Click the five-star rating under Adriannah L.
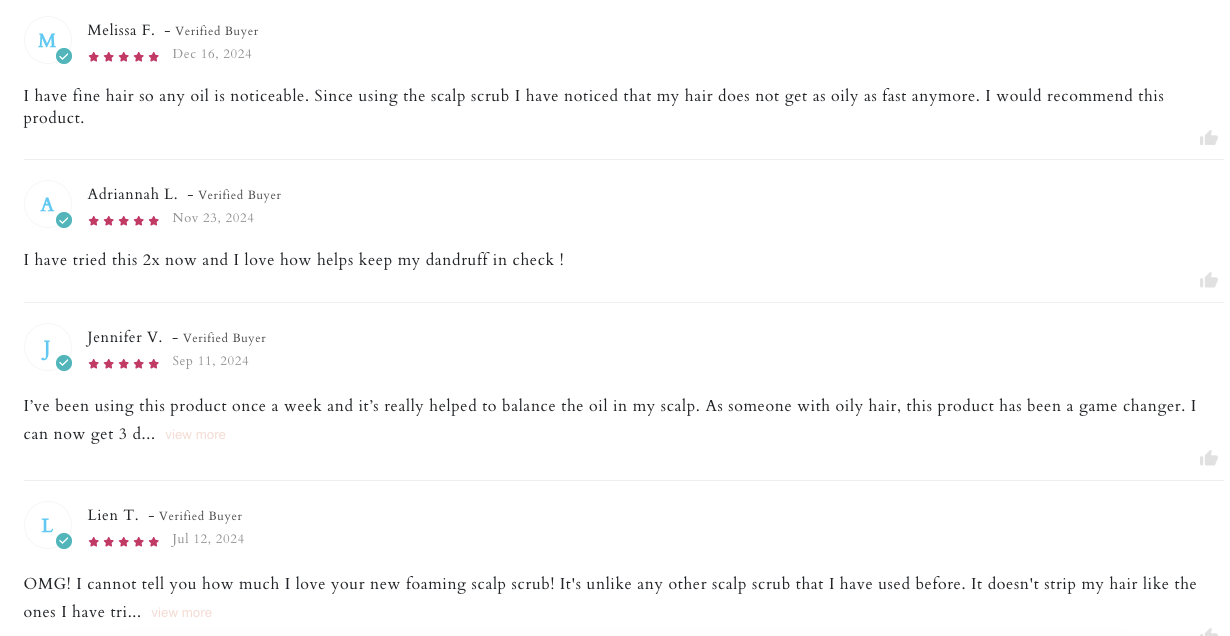 tap(124, 221)
